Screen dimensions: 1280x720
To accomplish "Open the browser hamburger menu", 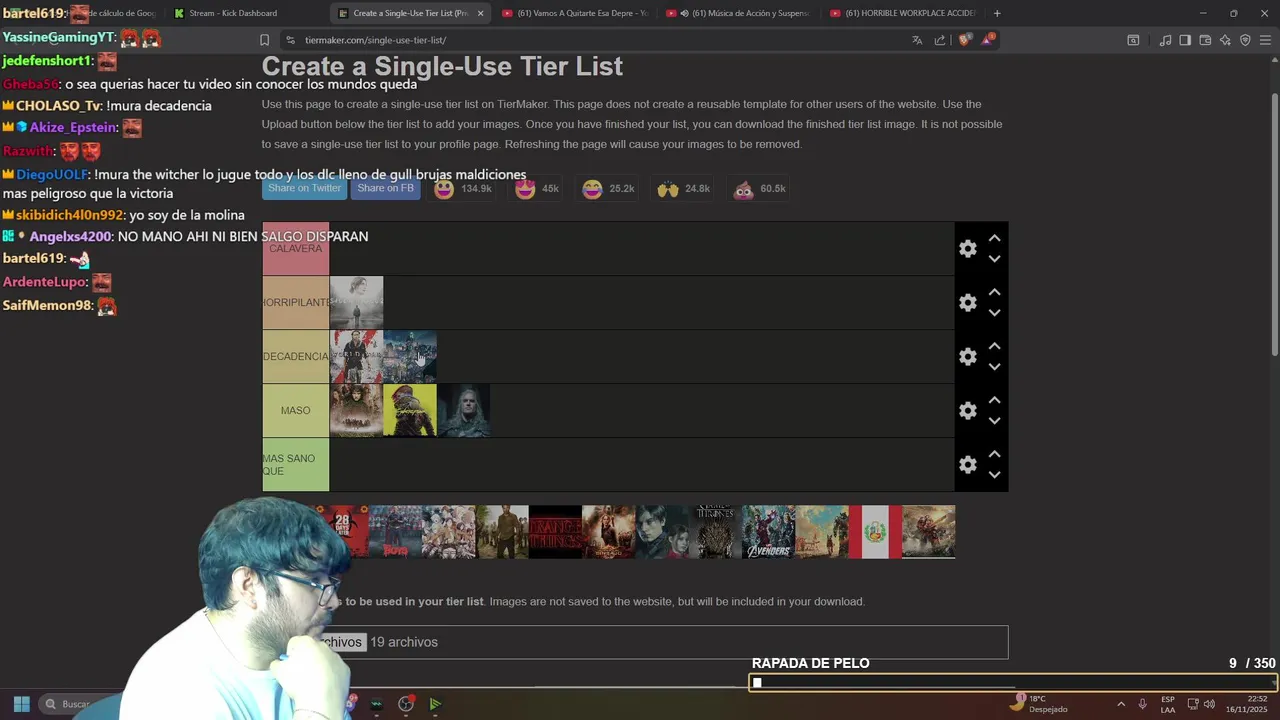I will point(1266,40).
